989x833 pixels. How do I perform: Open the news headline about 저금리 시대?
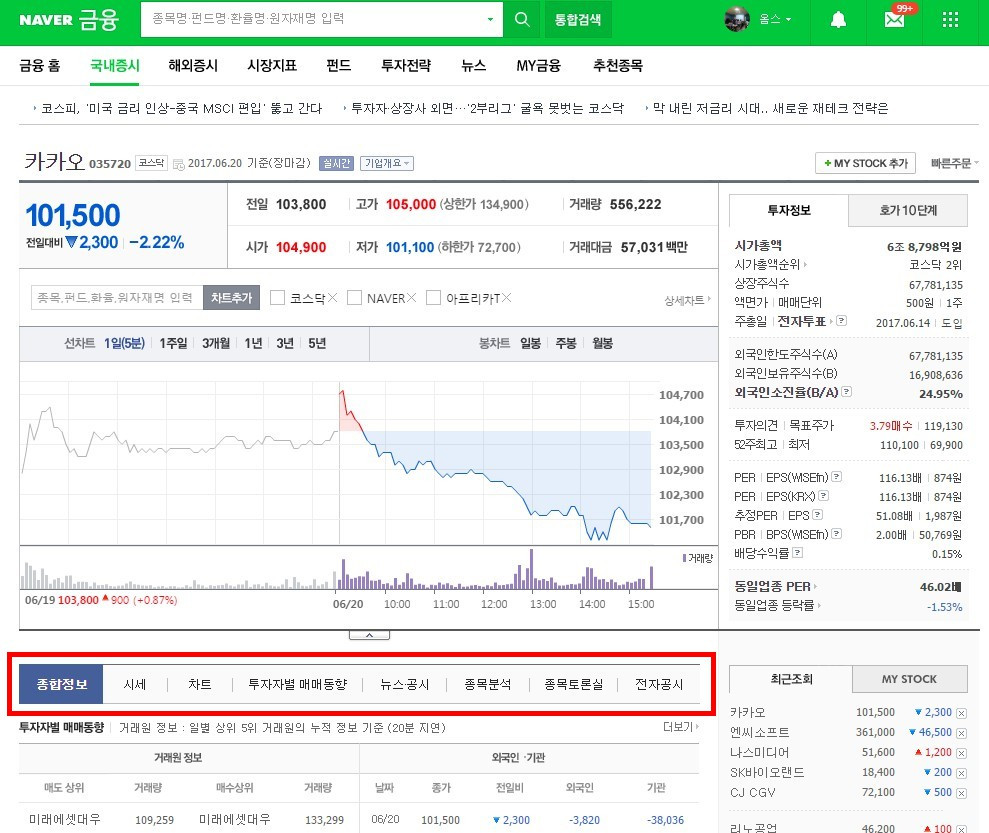pyautogui.click(x=771, y=108)
